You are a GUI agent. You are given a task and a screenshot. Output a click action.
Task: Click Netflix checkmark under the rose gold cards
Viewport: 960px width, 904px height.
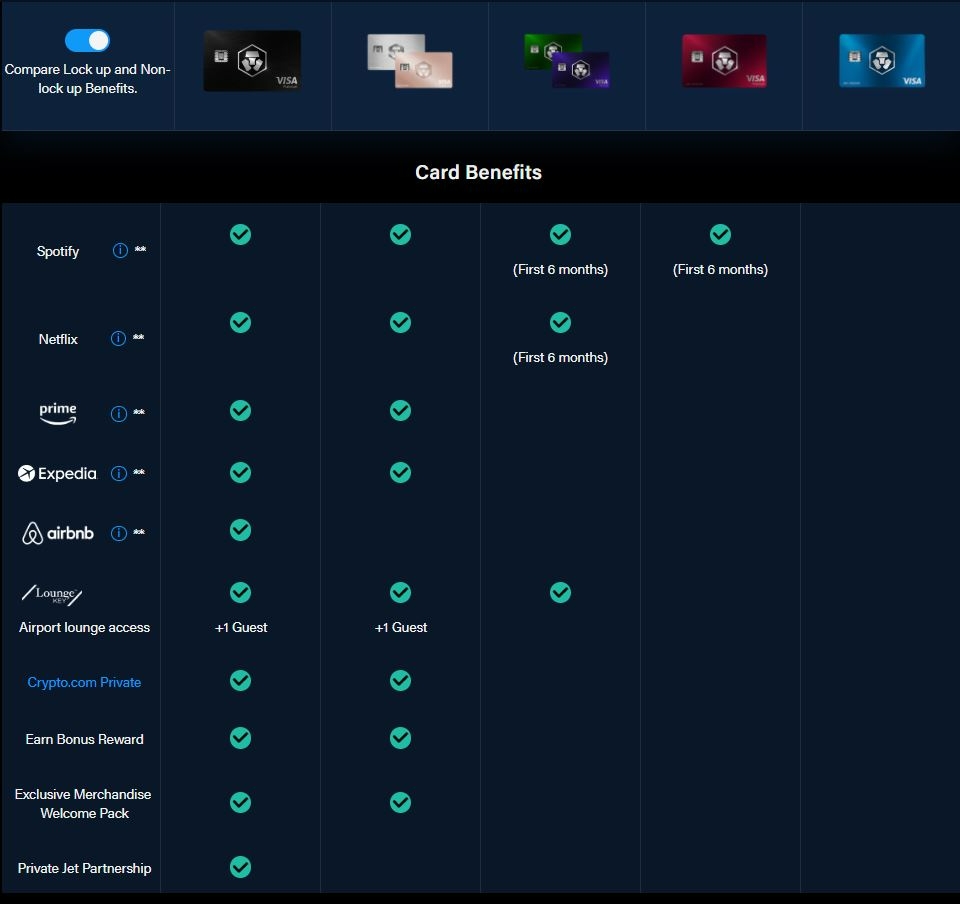point(400,323)
